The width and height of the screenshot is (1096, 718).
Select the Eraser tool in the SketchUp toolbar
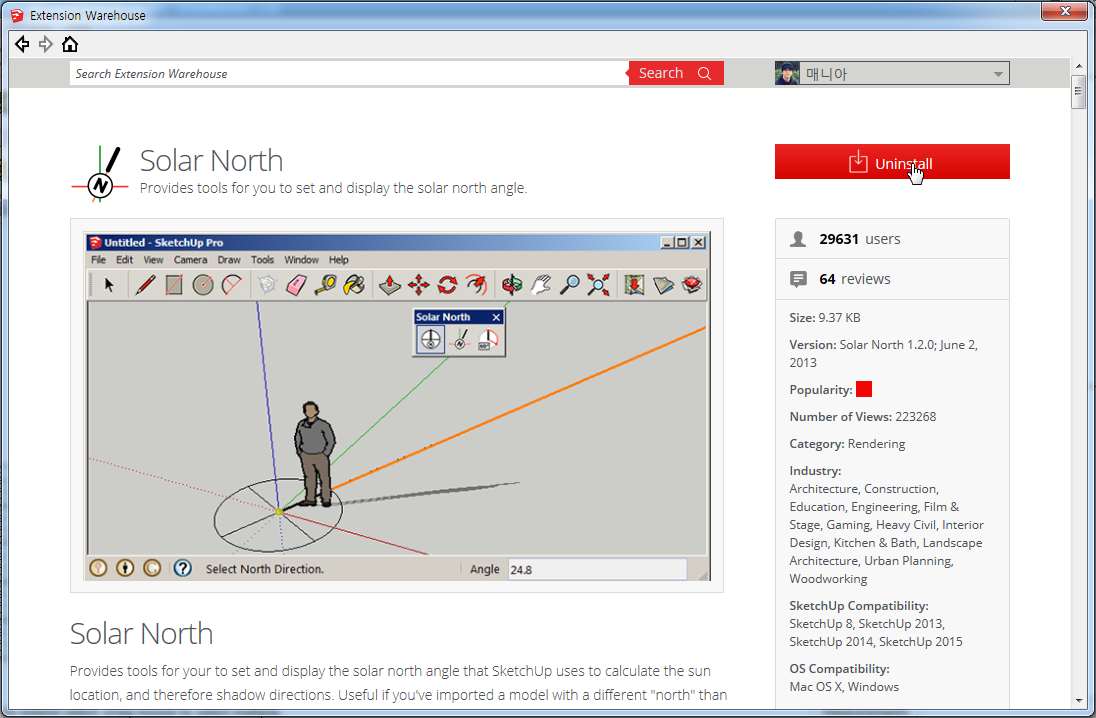coord(296,285)
